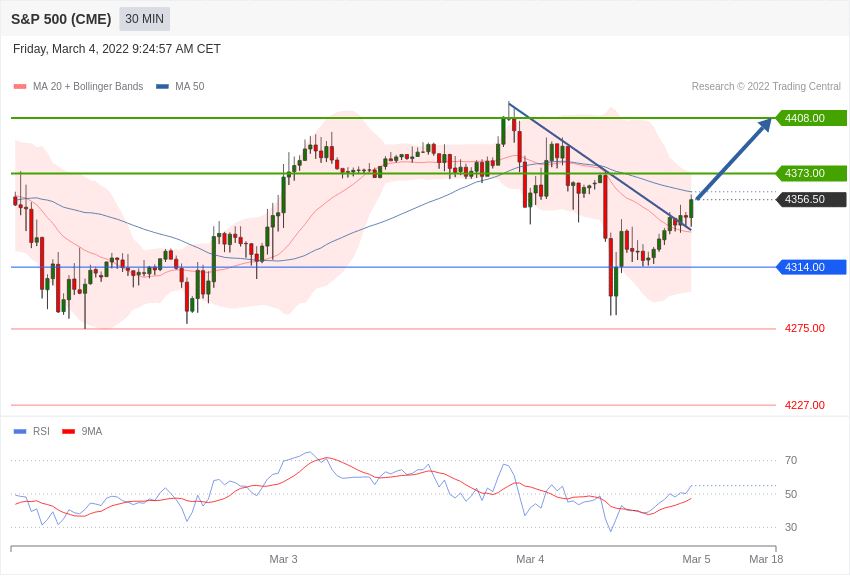Click the red 9MA legend swatch

point(69,432)
